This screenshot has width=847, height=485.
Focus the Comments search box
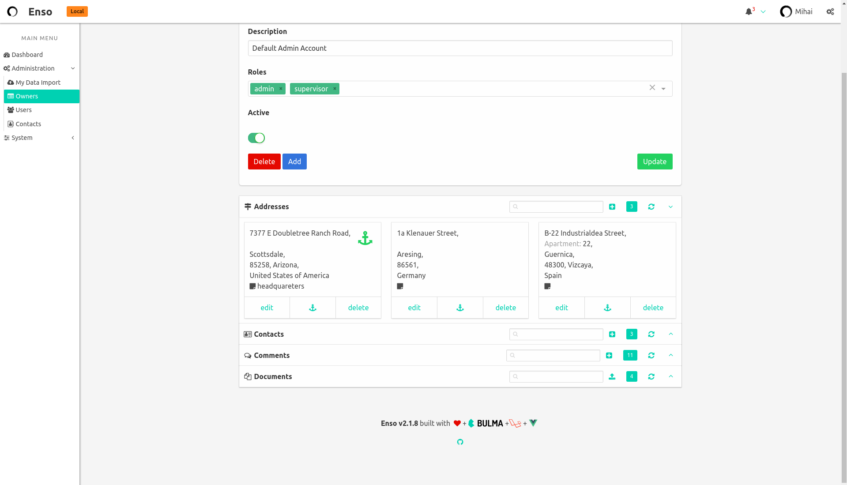(x=553, y=355)
